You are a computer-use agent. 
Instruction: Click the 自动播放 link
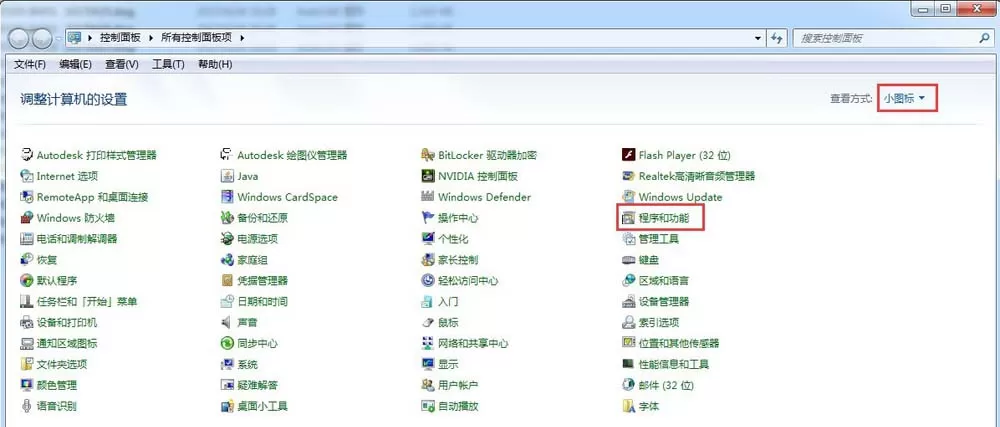coord(459,406)
